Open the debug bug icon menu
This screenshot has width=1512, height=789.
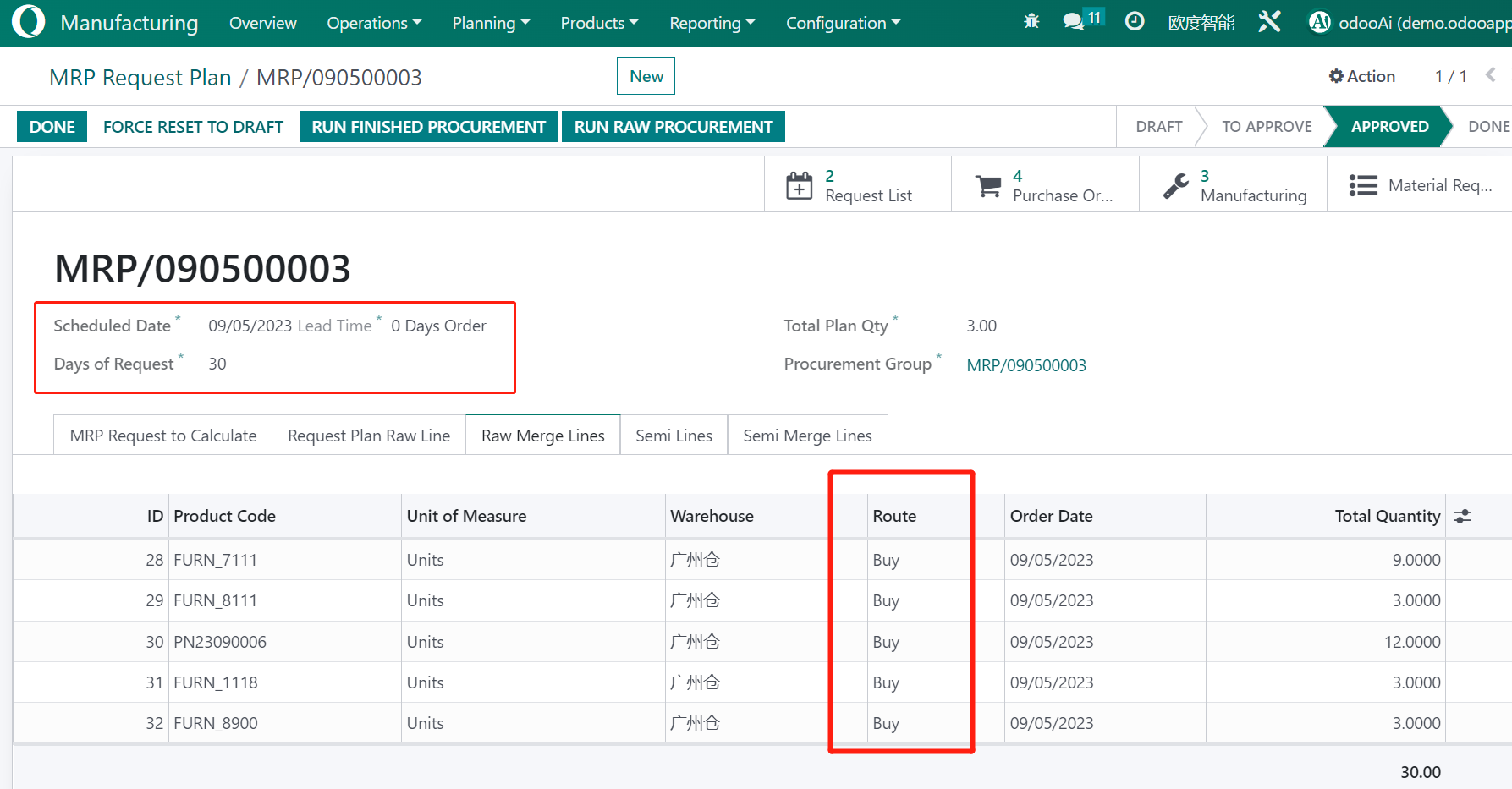pos(1031,22)
